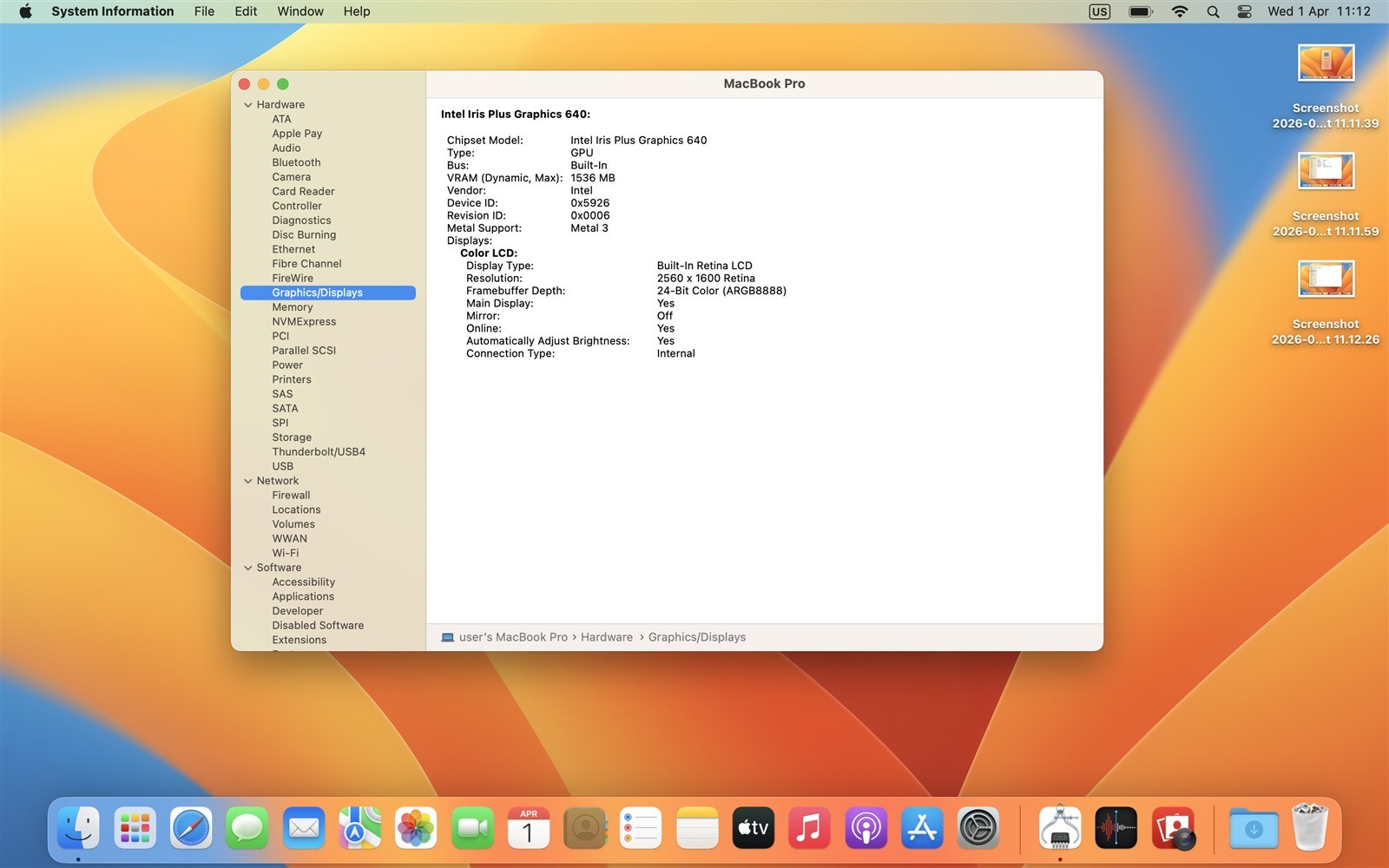Viewport: 1389px width, 868px height.
Task: Click user's MacBook Pro in path bar
Action: (512, 637)
